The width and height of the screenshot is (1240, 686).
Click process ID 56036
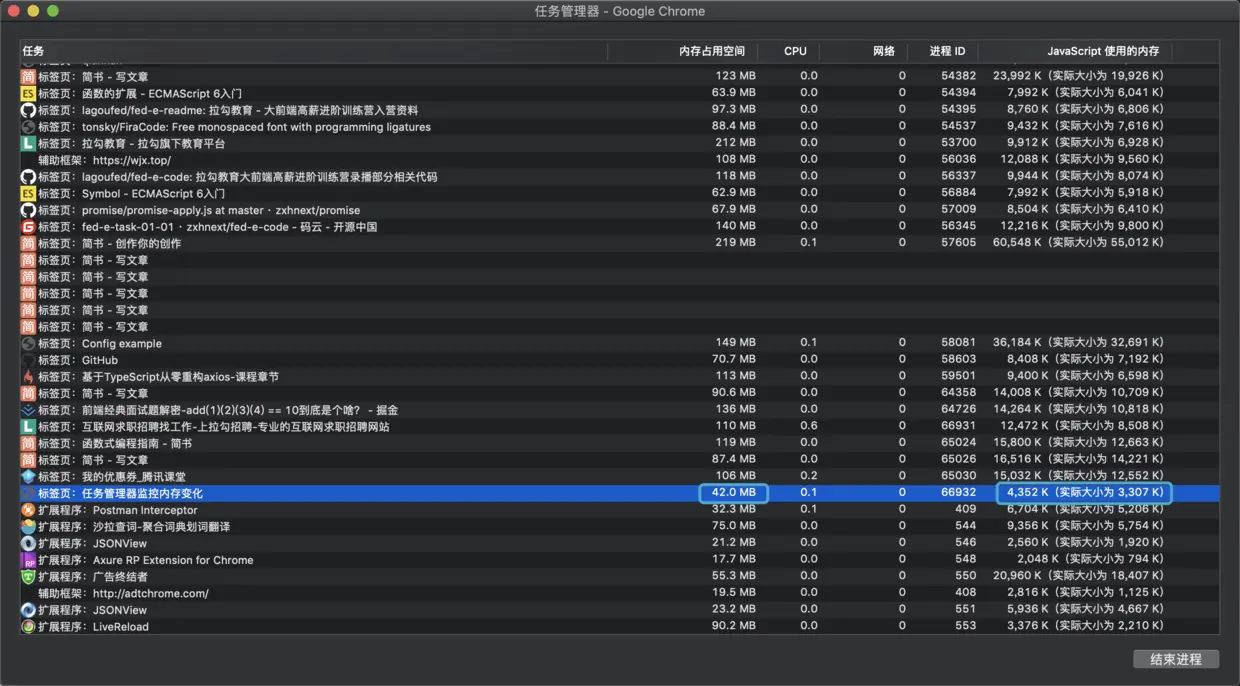point(958,160)
